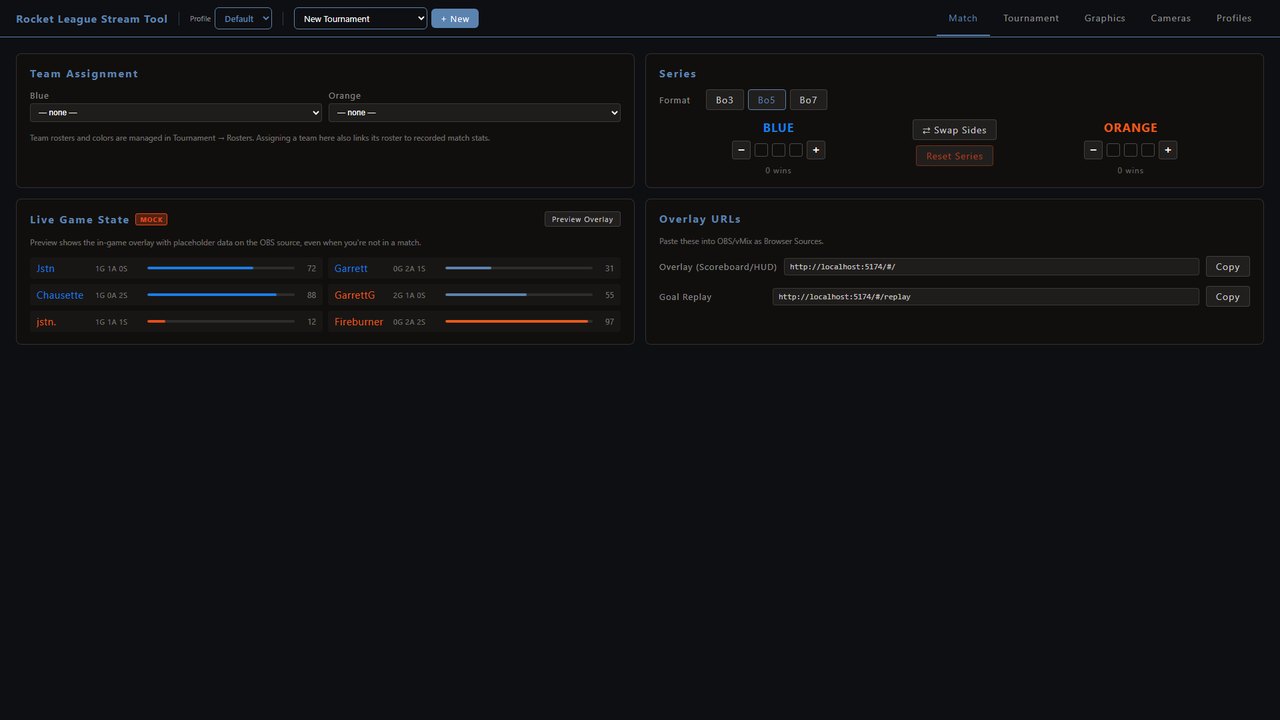Click player name GarrettG

(355, 295)
